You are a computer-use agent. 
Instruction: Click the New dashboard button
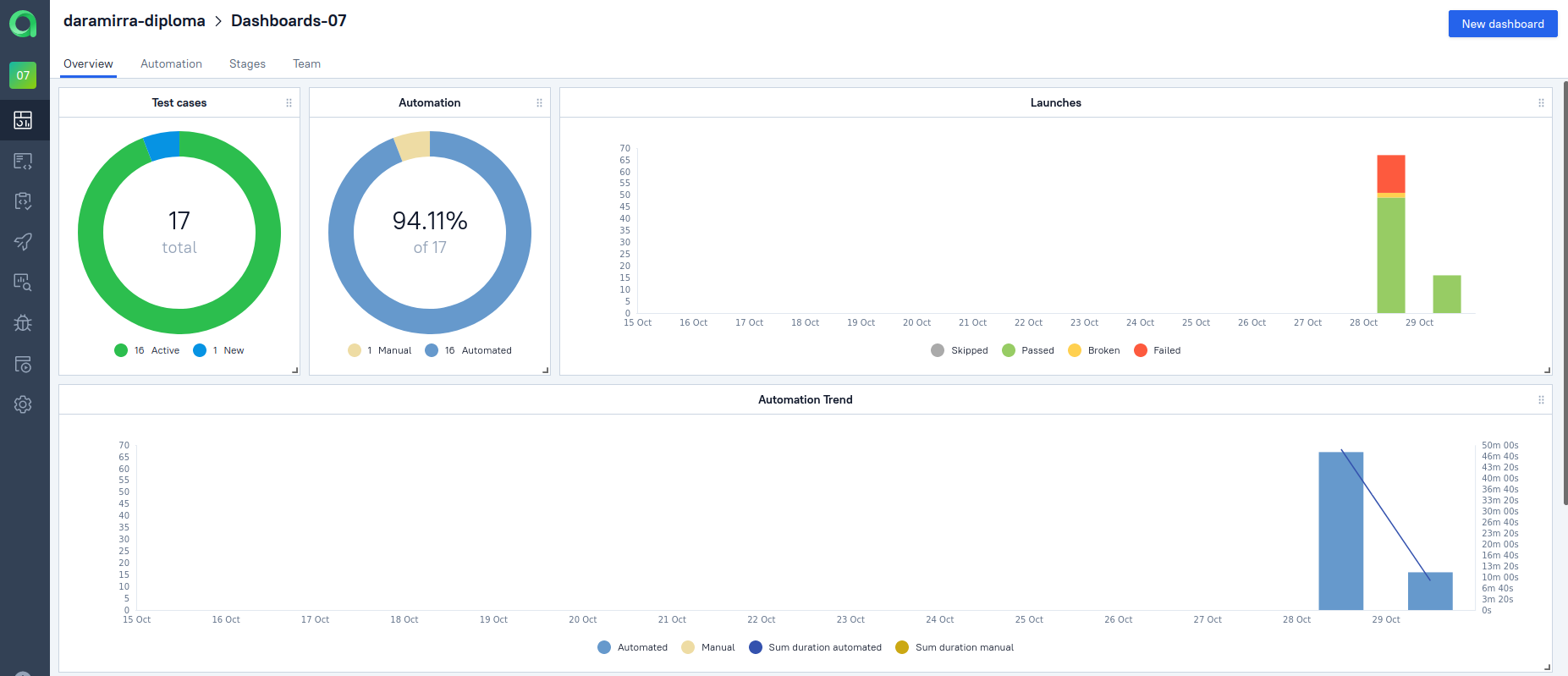(1503, 24)
